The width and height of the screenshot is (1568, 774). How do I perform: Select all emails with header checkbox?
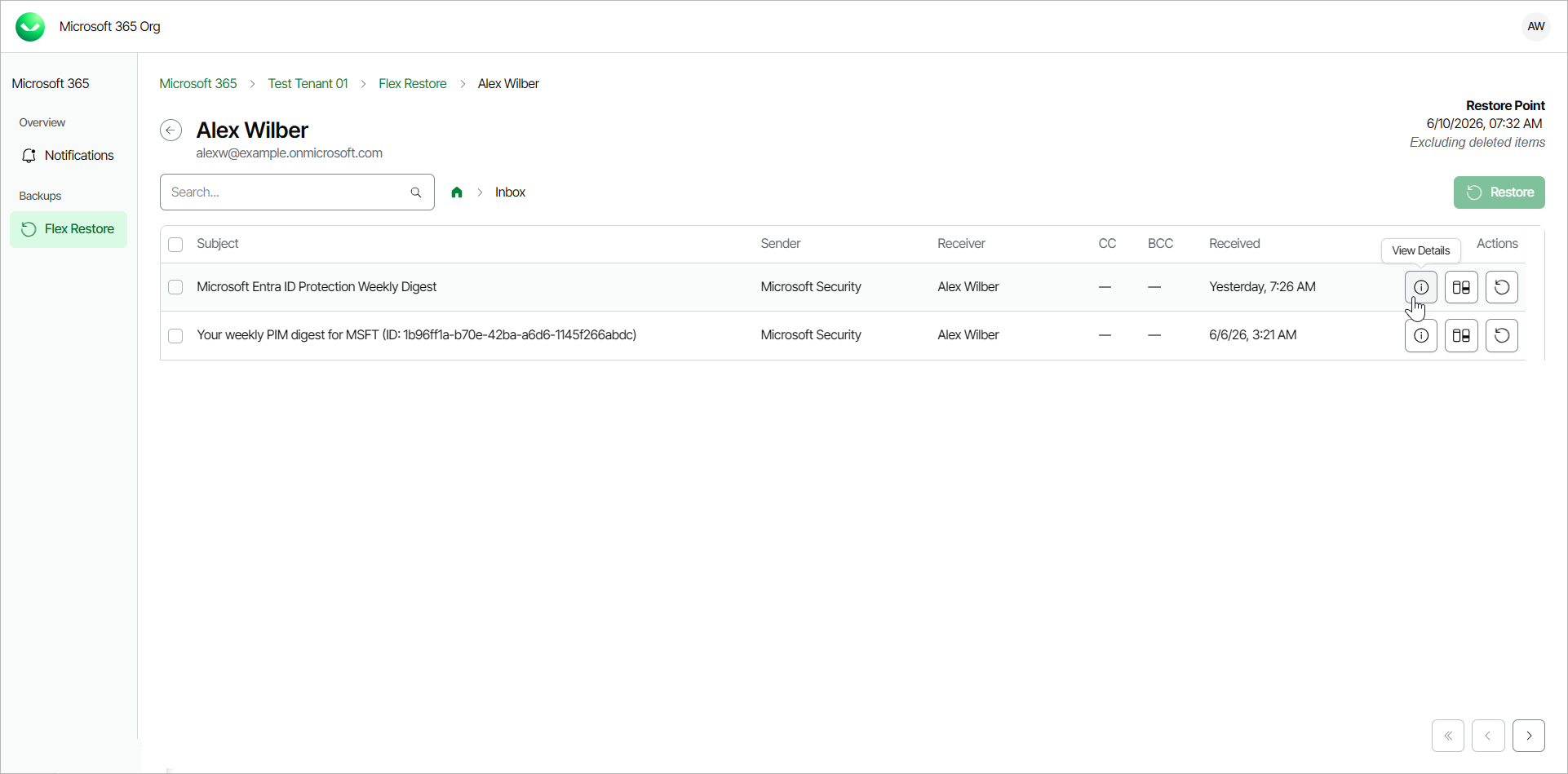(175, 245)
